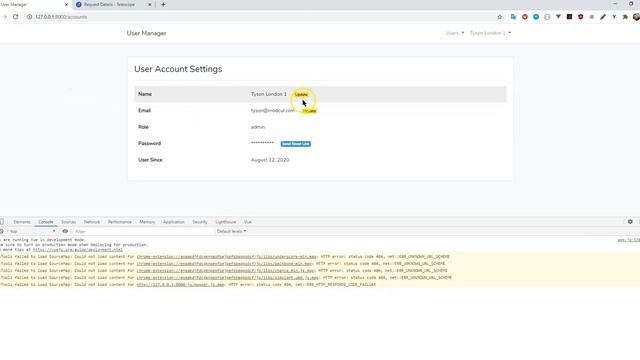
Task: Click the Y-shaped extension icon
Action: coord(614,17)
